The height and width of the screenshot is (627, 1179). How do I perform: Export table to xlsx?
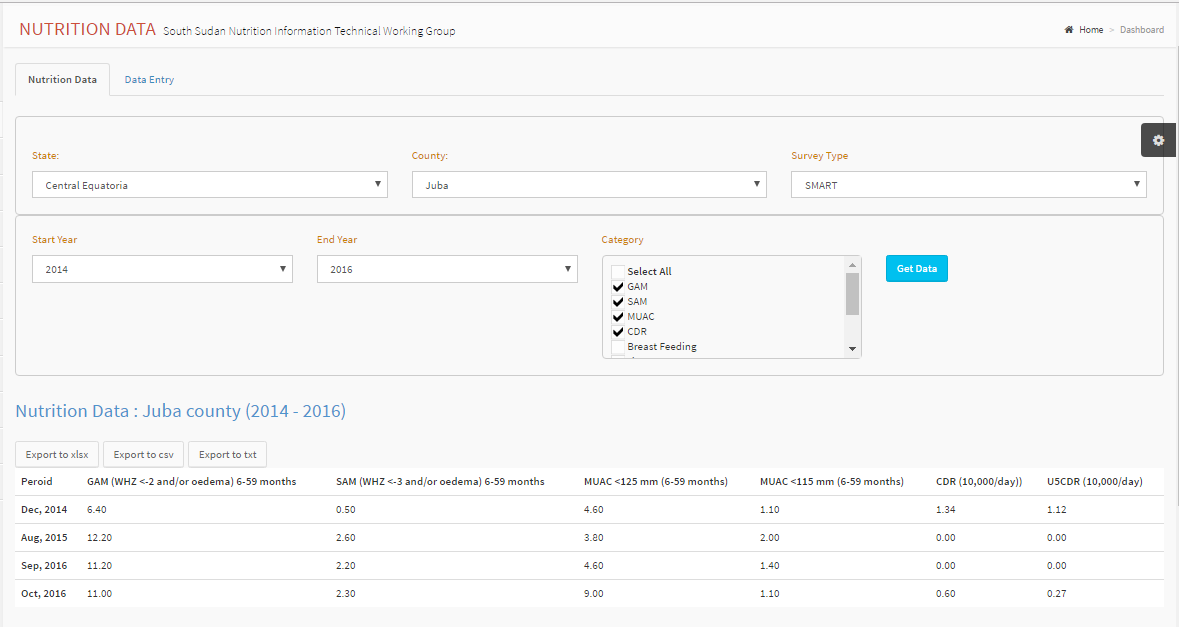click(x=57, y=455)
